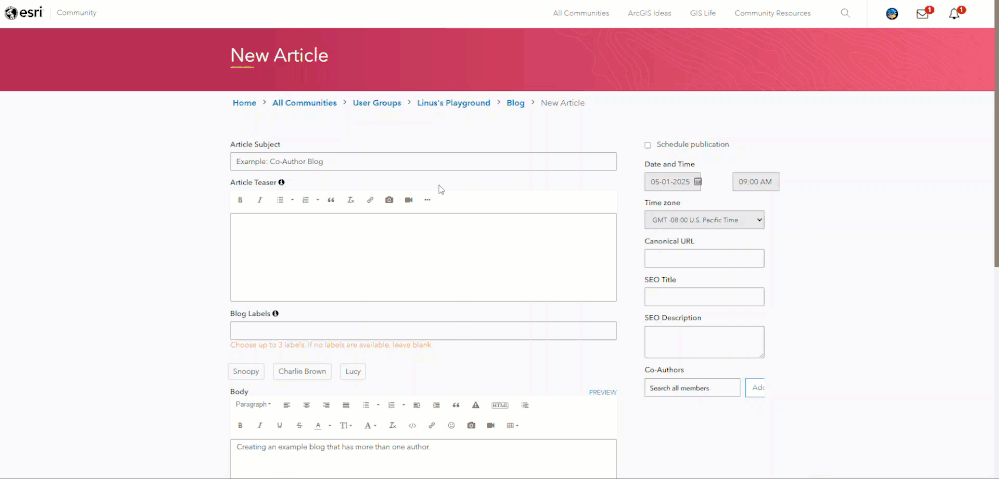This screenshot has width=999, height=479.
Task: Click the Esri logo
Action: coord(24,13)
